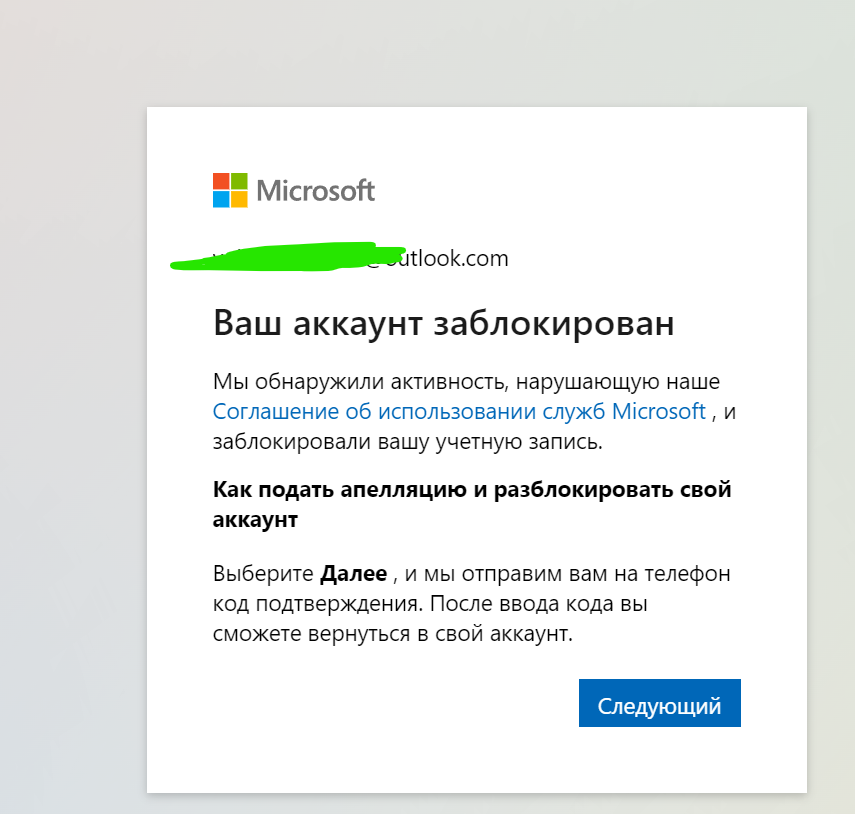The width and height of the screenshot is (855, 814).
Task: Click the blue 'Следующий' button
Action: click(x=660, y=703)
